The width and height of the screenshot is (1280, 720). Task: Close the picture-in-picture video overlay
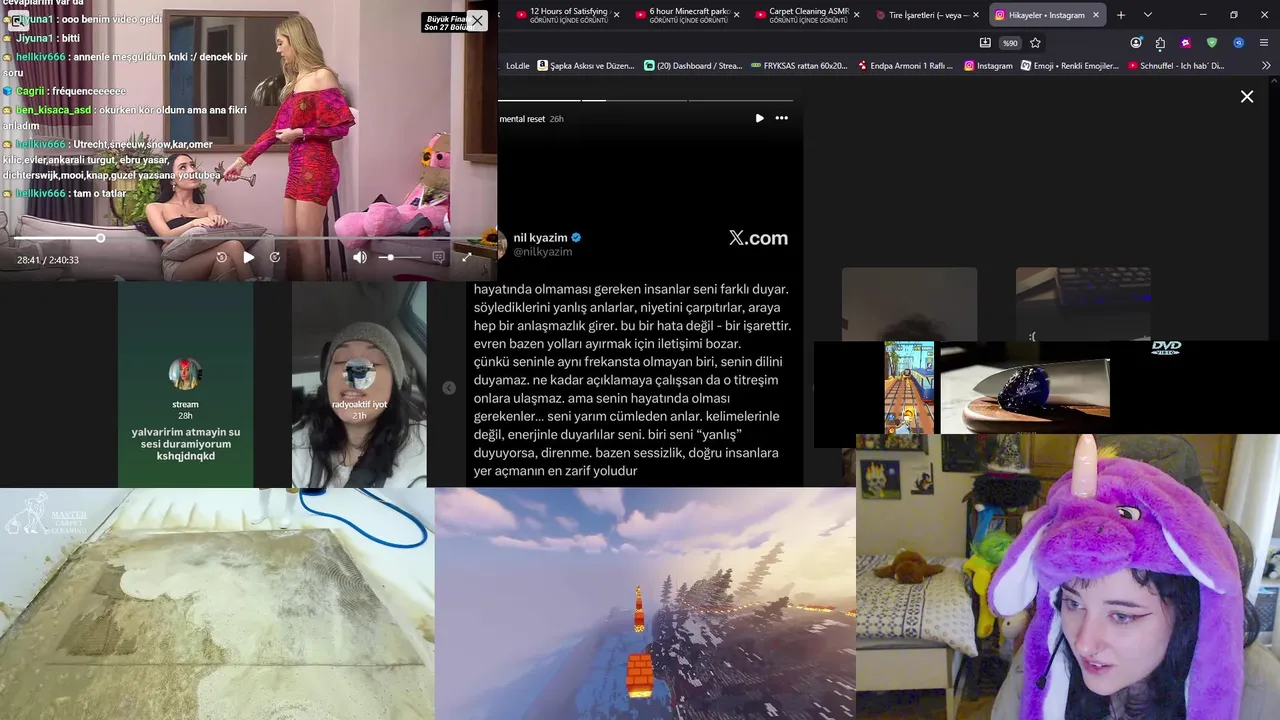click(x=477, y=20)
